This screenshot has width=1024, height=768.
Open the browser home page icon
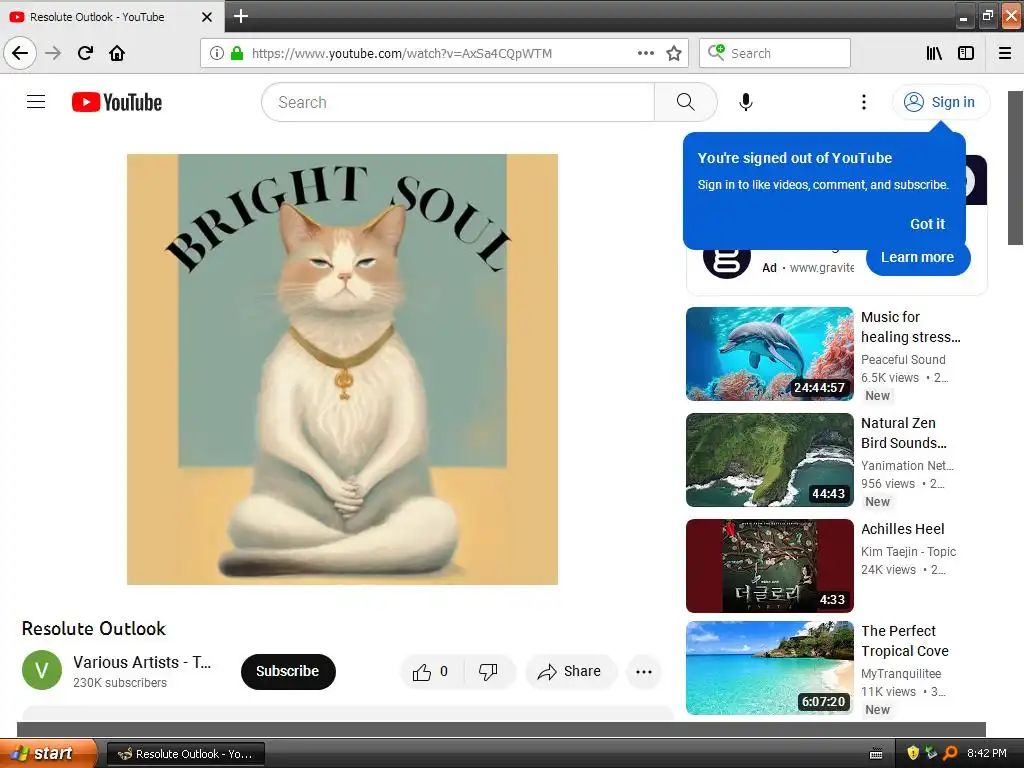[x=117, y=53]
